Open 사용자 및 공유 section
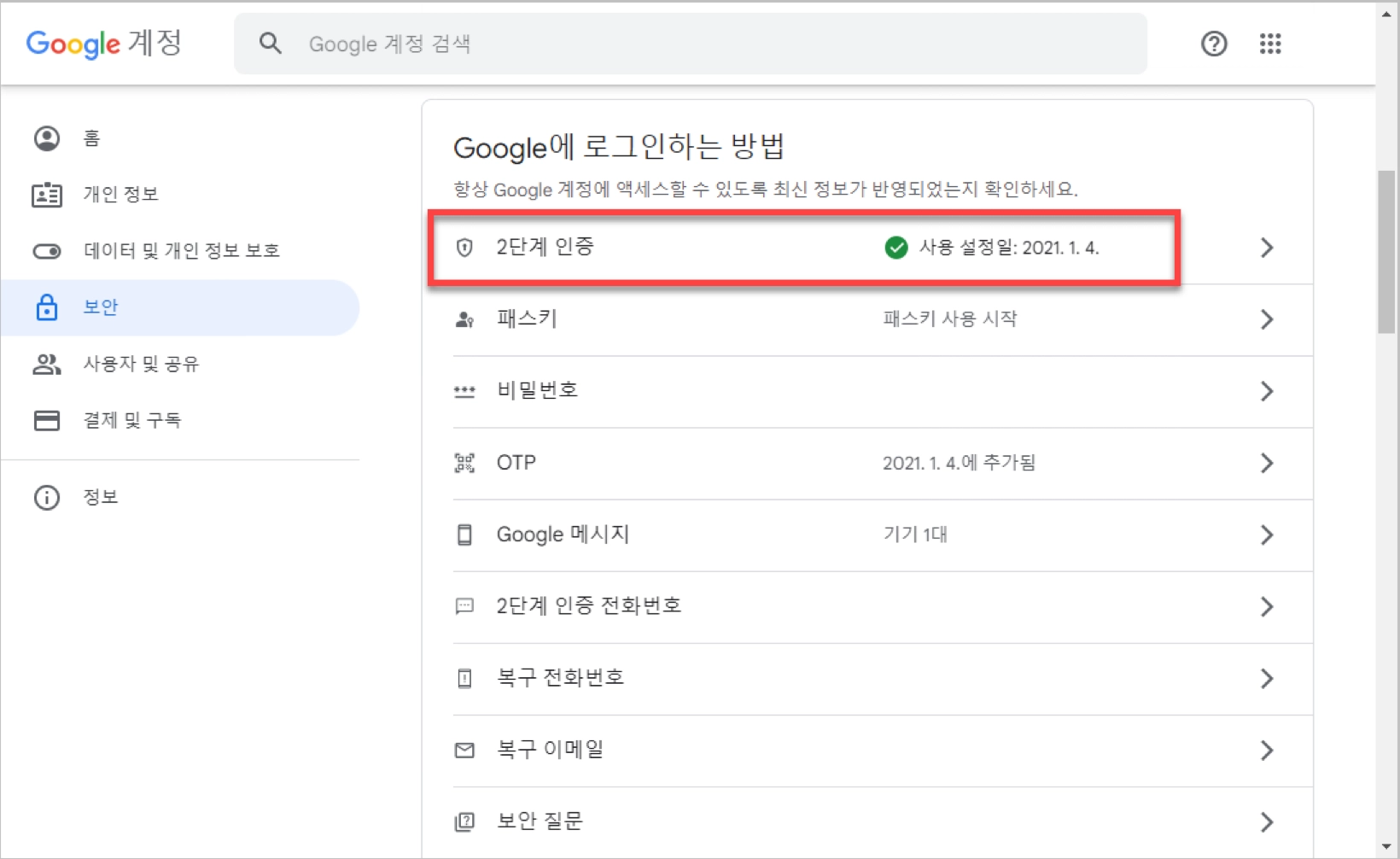1400x859 pixels. [180, 364]
